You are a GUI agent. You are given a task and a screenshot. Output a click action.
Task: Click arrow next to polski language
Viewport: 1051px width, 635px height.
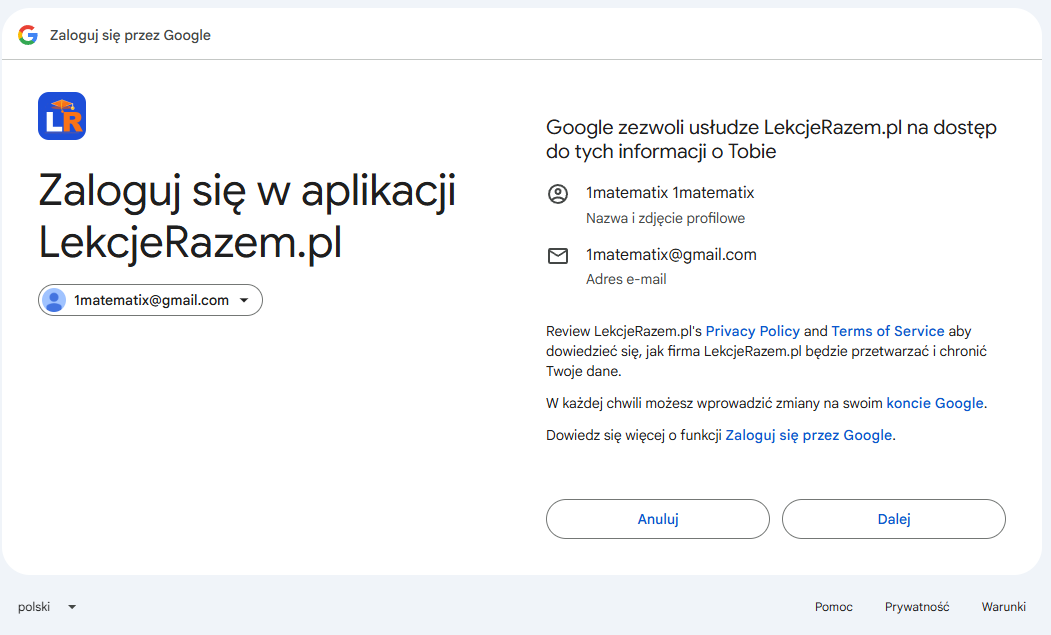pos(72,607)
